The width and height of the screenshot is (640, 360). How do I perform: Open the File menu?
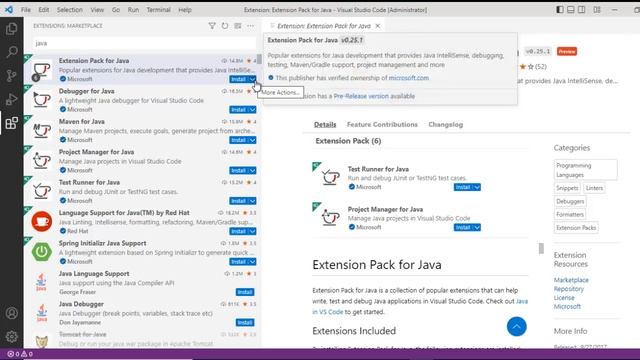coord(26,9)
